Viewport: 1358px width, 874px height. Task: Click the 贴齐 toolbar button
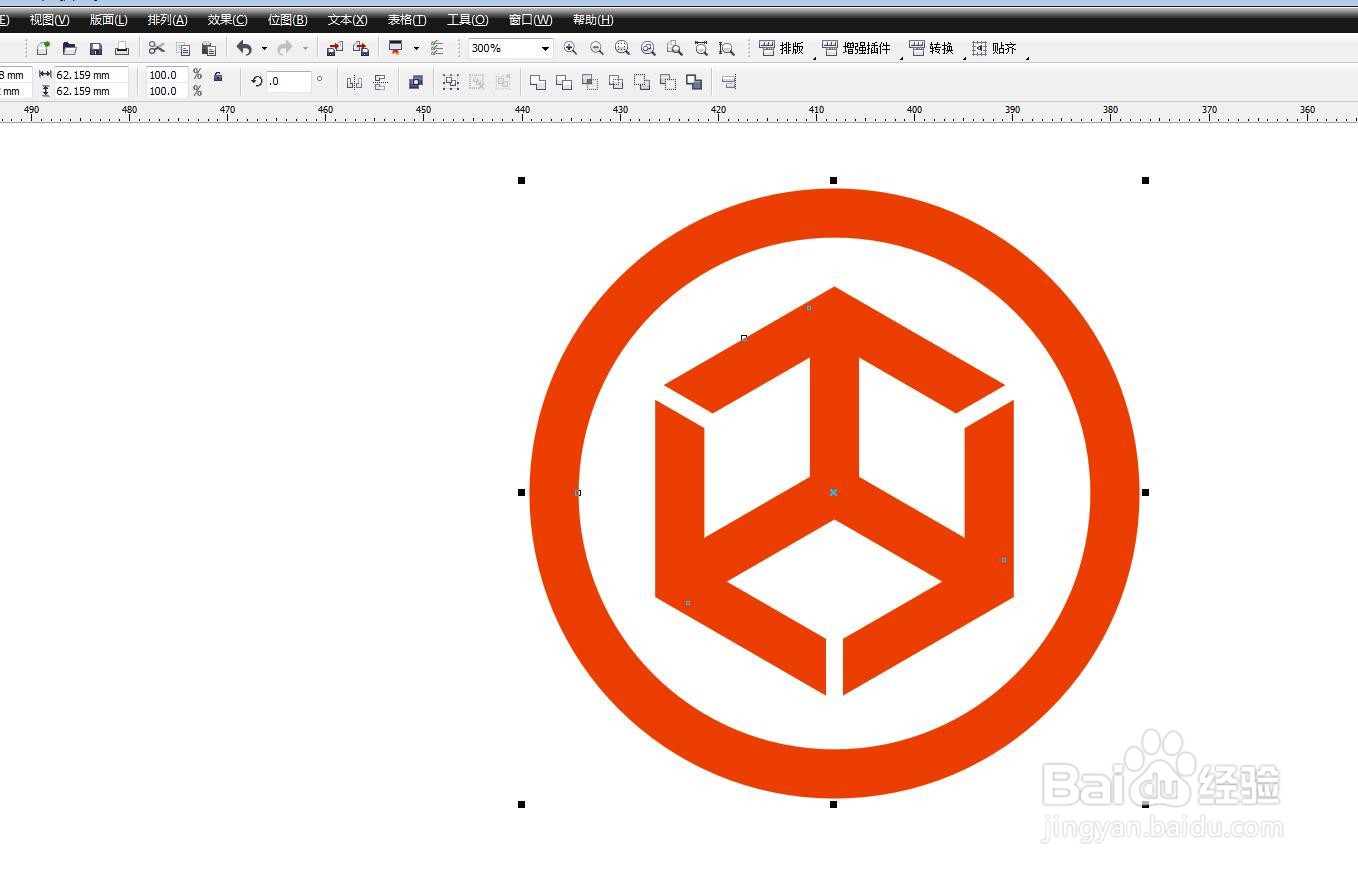(x=995, y=48)
